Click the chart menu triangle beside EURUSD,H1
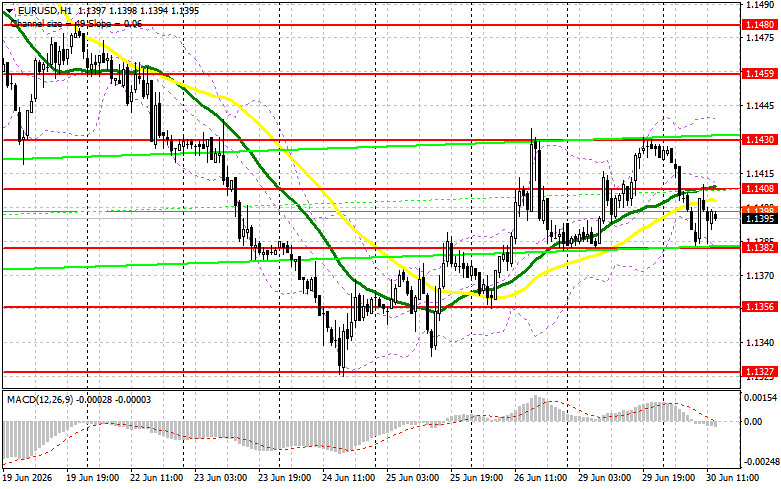781x489 pixels. pos(9,11)
